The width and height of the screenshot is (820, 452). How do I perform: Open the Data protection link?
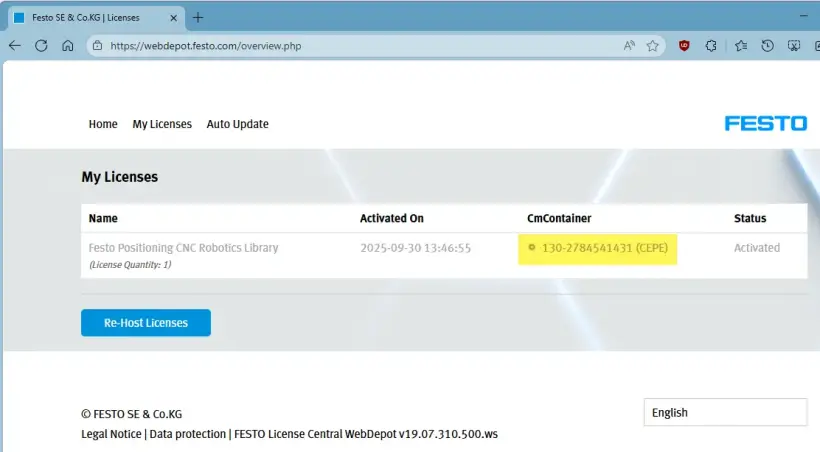(188, 434)
